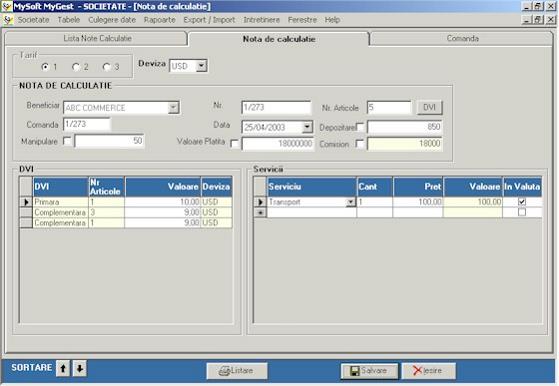This screenshot has height=386, width=559.
Task: Switch to the Comanda tab
Action: pos(462,38)
